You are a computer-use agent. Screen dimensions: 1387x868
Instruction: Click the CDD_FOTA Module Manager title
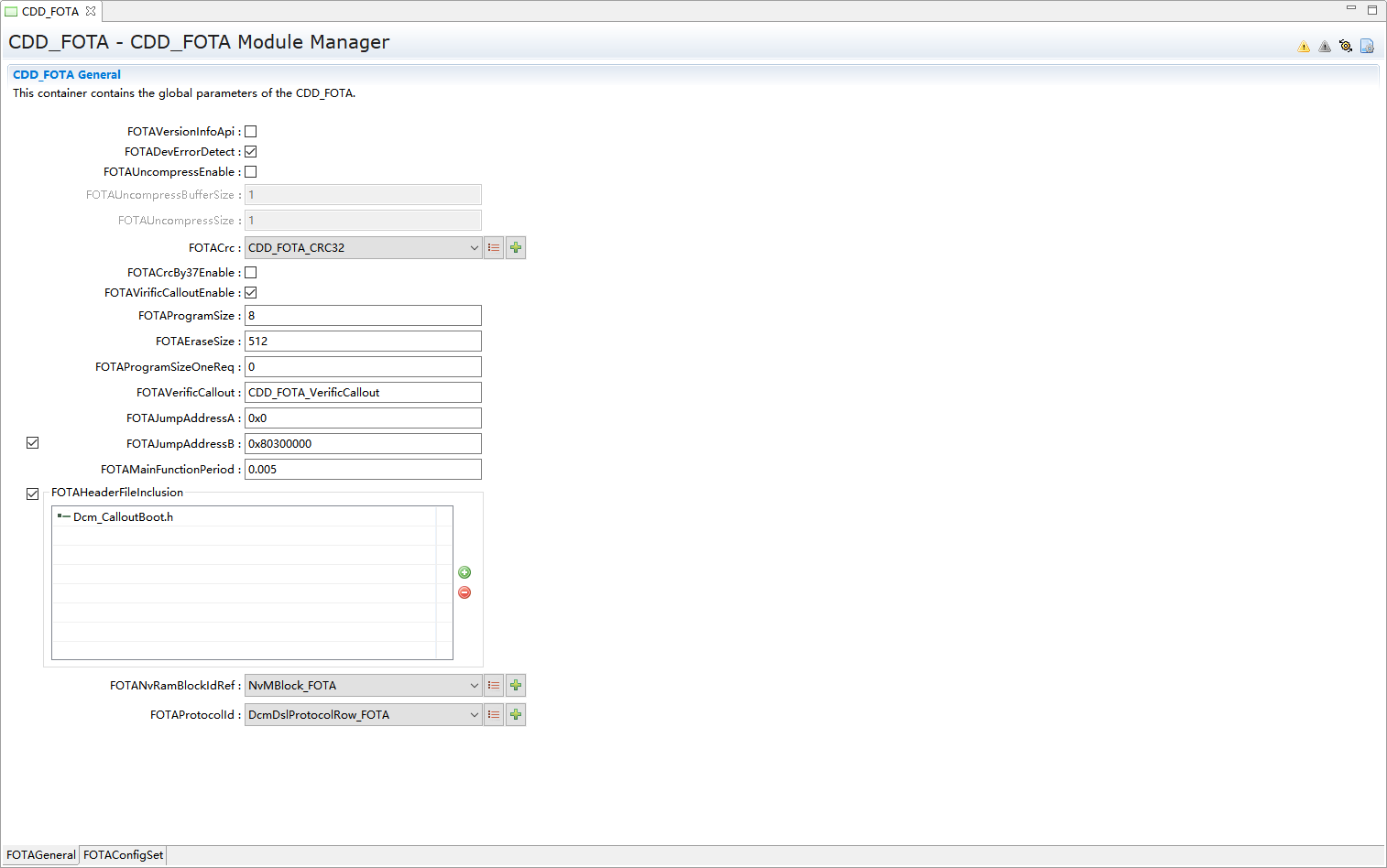(x=199, y=42)
